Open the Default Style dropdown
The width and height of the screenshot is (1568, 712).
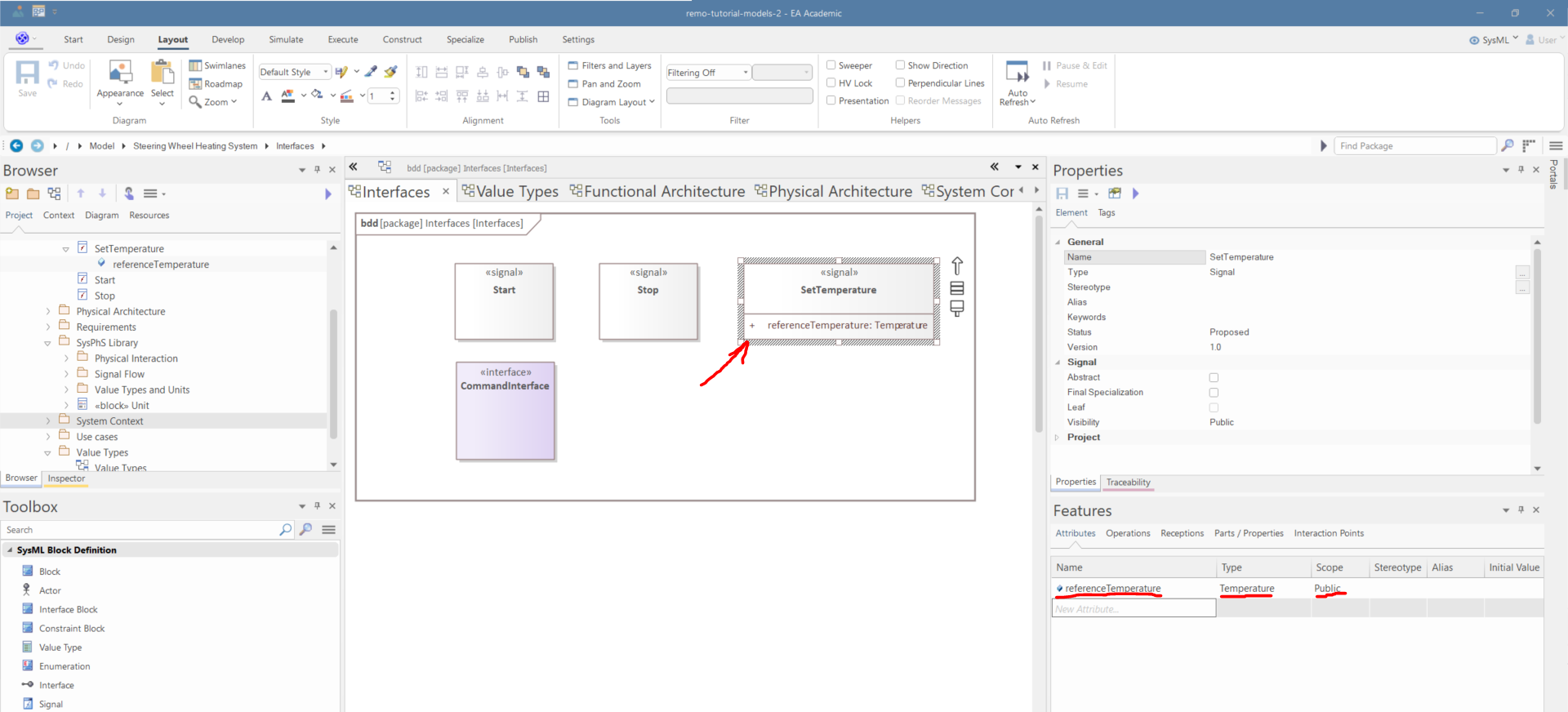[294, 72]
